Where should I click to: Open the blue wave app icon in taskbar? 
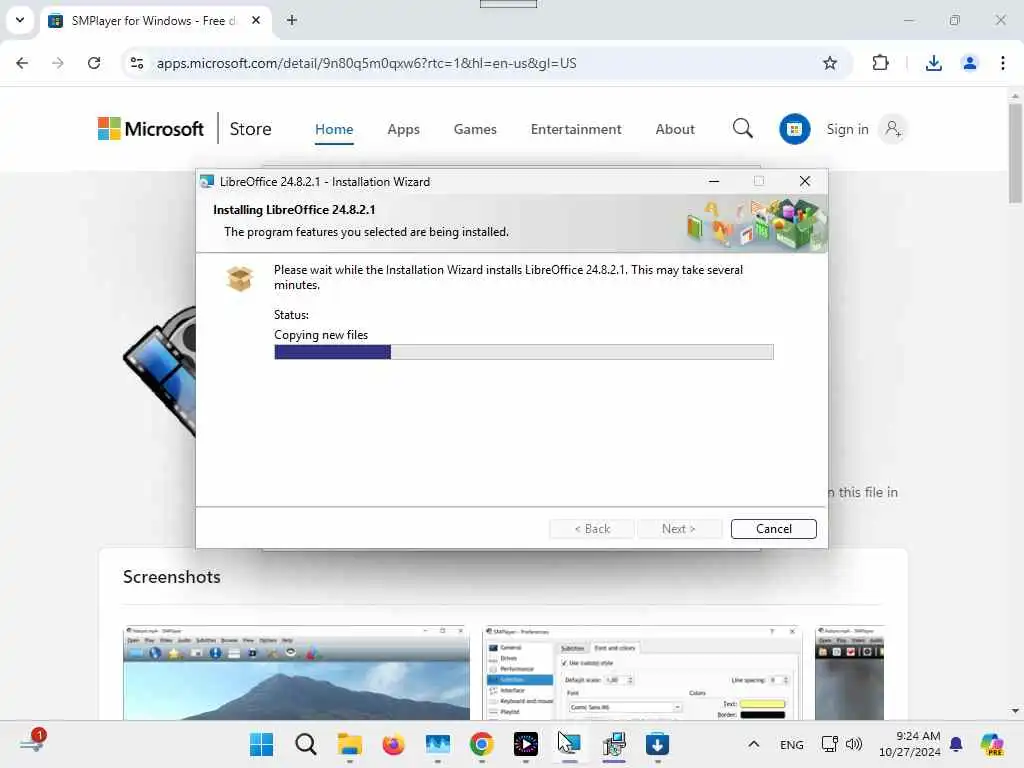(x=438, y=744)
